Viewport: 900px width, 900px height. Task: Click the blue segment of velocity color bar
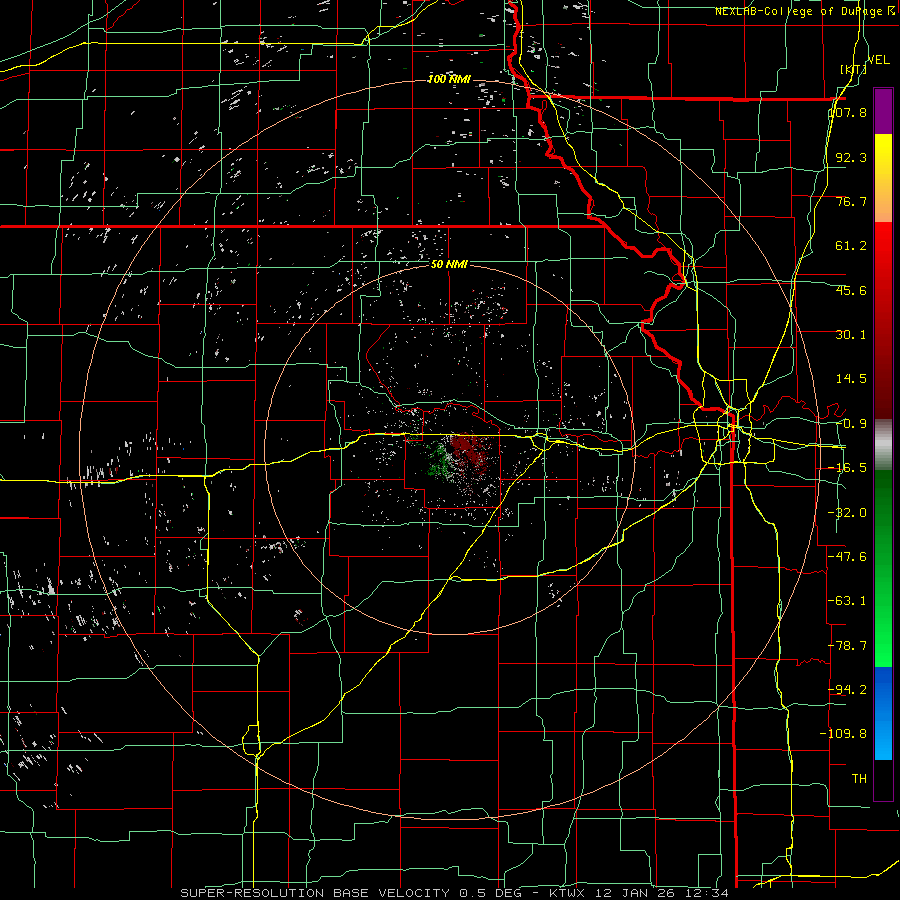(x=883, y=713)
